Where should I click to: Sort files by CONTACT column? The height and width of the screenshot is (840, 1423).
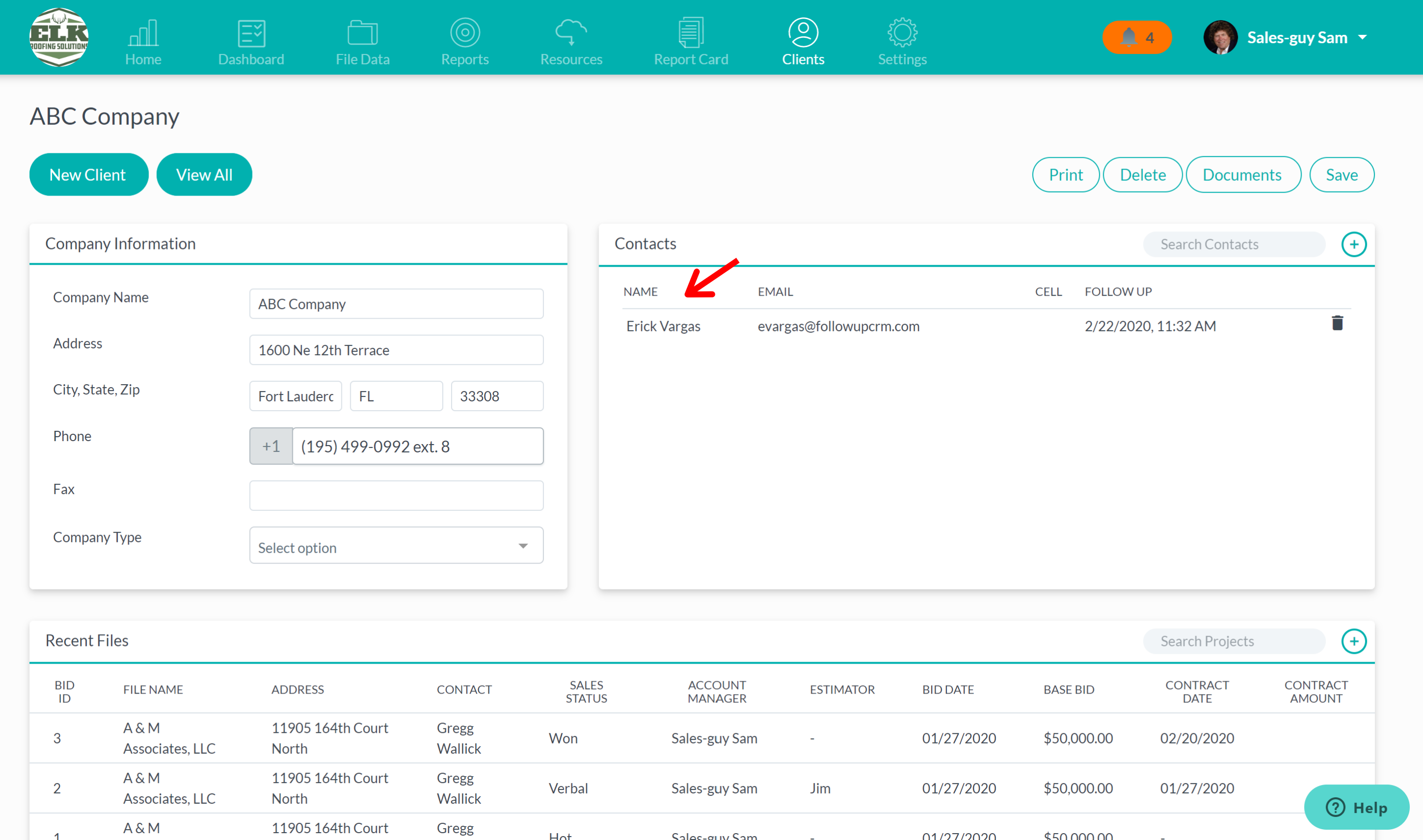point(464,689)
